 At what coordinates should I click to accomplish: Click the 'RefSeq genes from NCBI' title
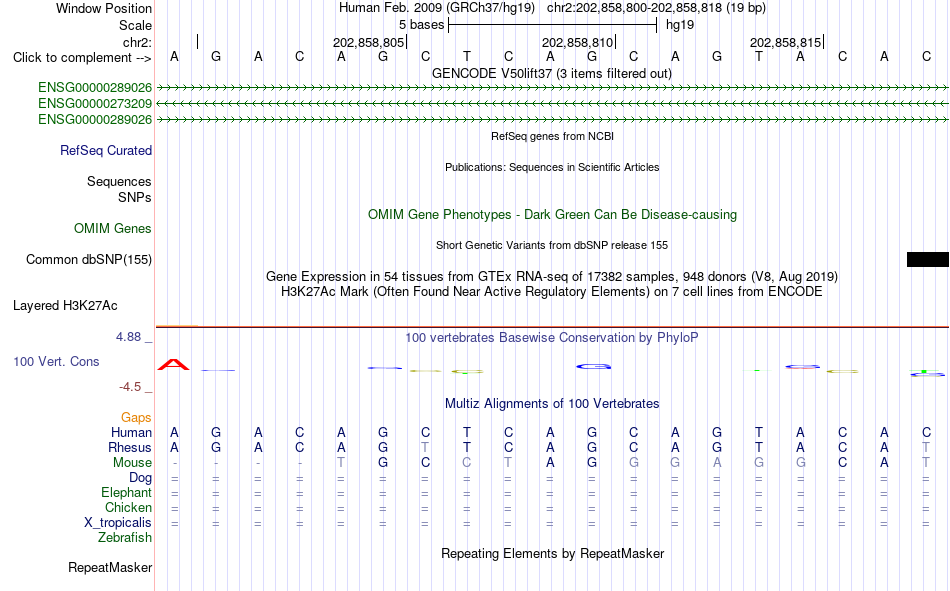click(552, 136)
